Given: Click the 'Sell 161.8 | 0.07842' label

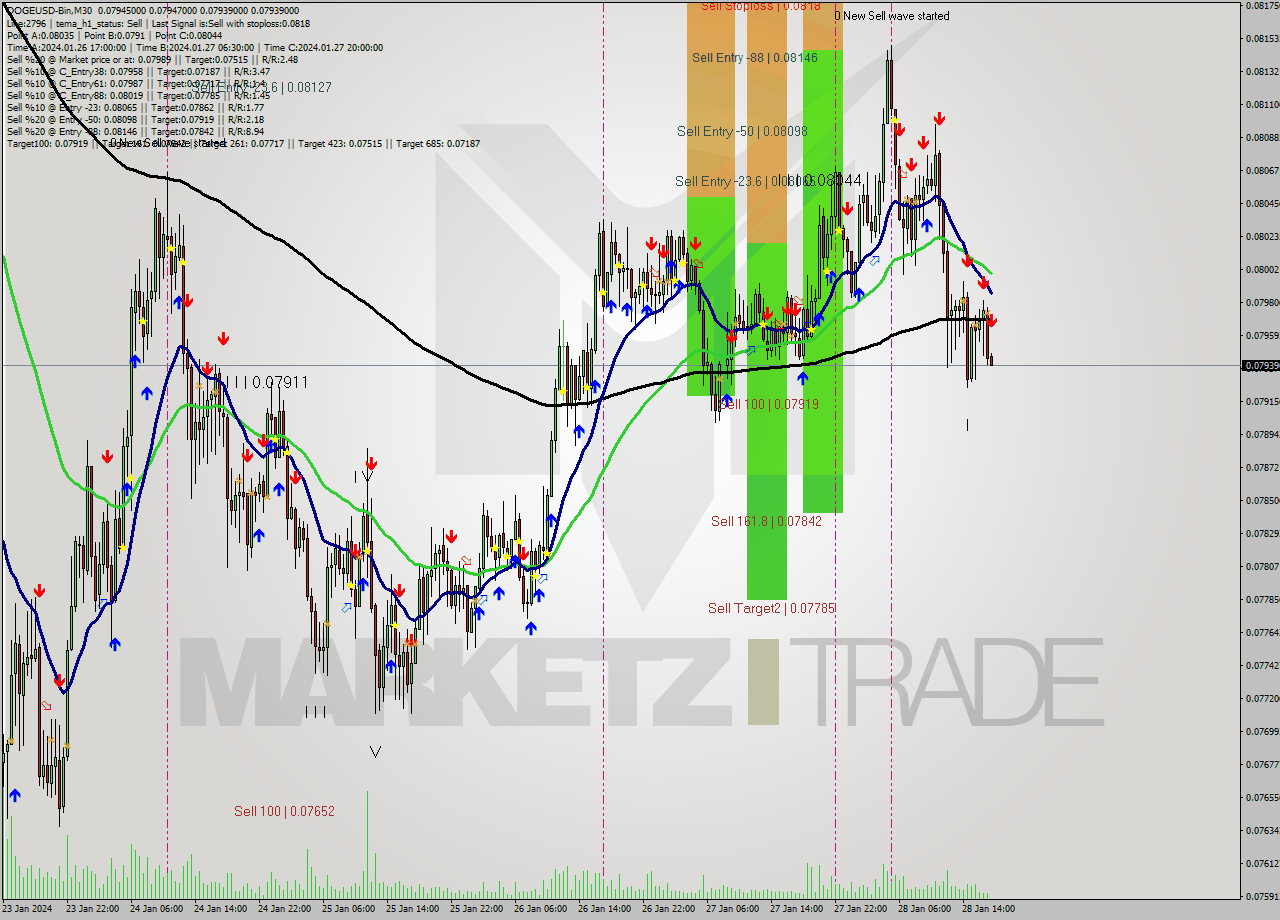Looking at the screenshot, I should coord(766,521).
